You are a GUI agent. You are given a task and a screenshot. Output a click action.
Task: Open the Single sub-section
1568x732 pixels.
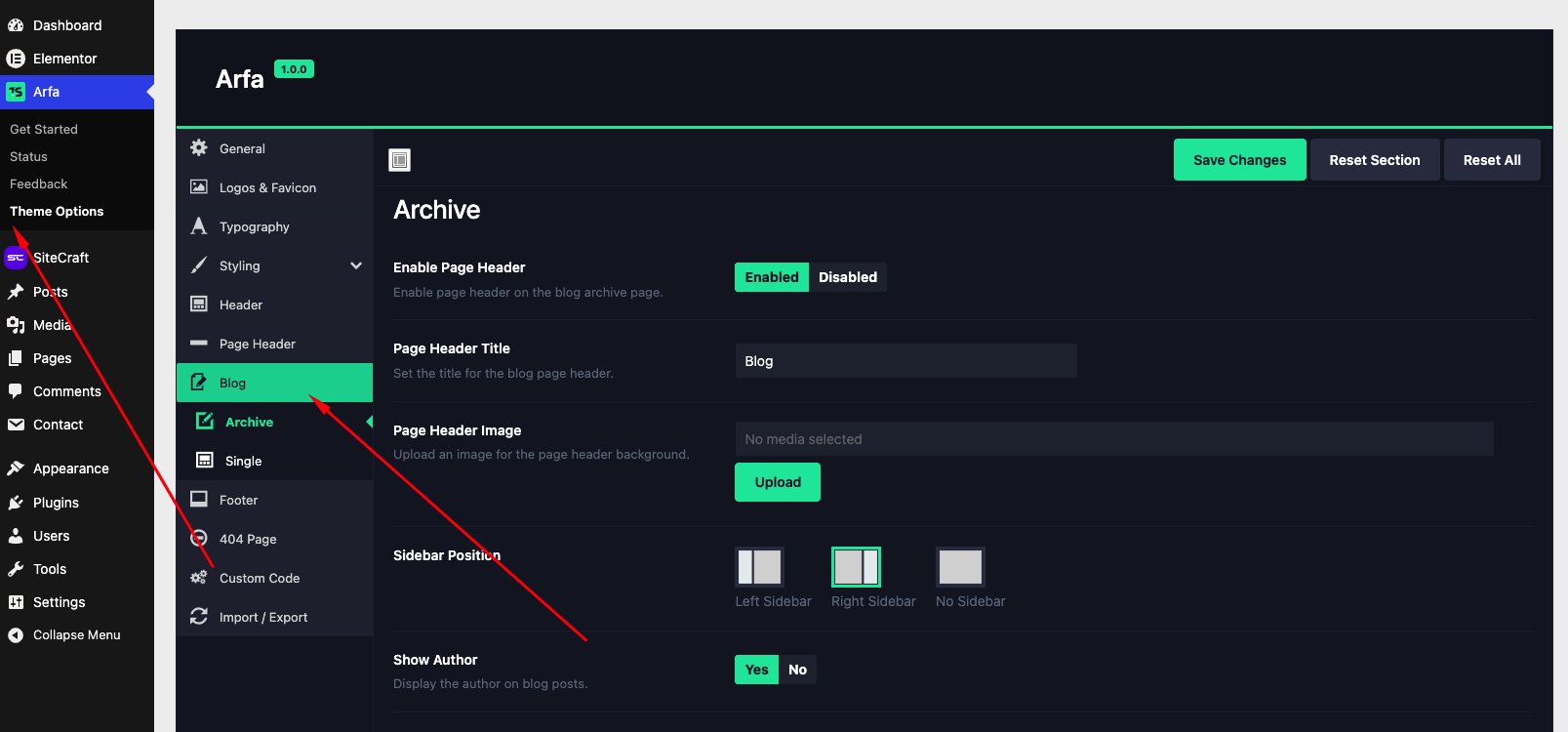pos(275,461)
